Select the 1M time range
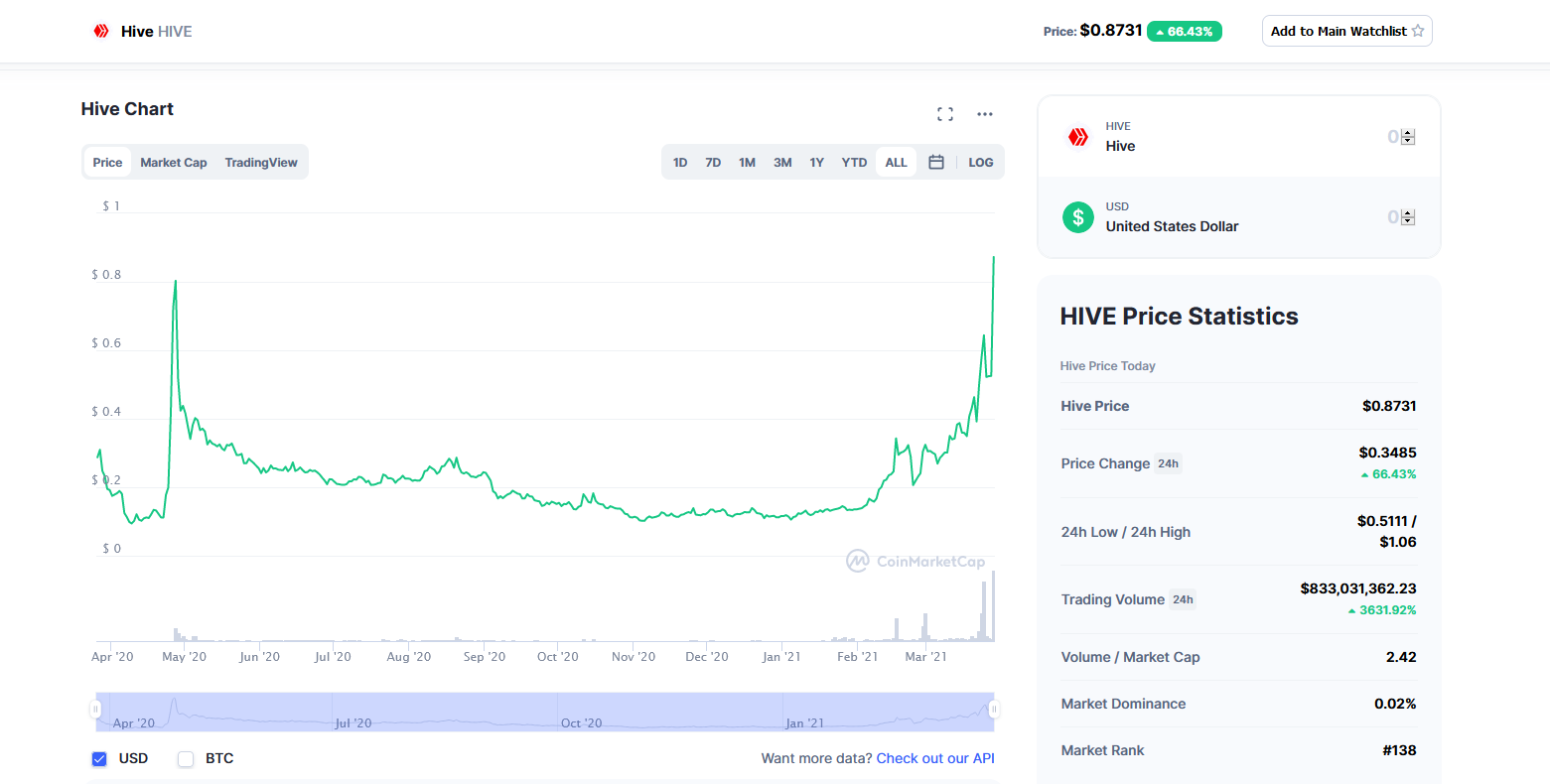The height and width of the screenshot is (784, 1550). [x=747, y=162]
